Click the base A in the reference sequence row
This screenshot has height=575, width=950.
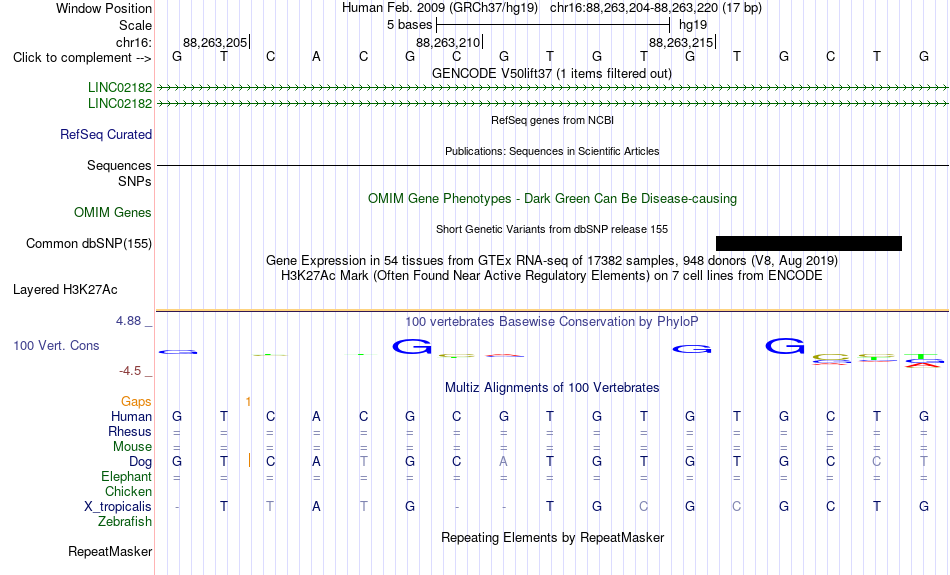pos(316,57)
